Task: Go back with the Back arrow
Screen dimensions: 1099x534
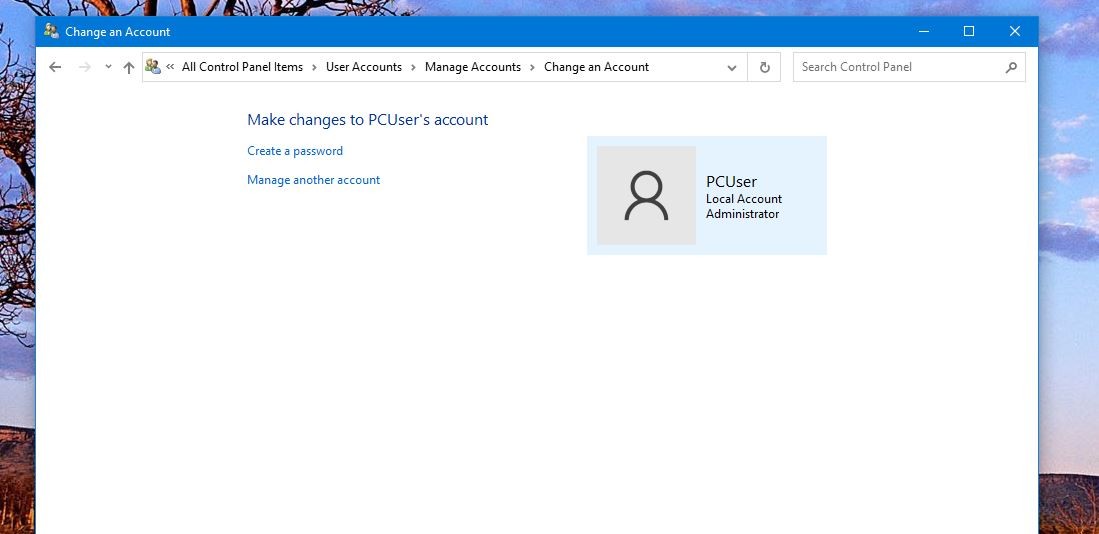Action: 55,67
